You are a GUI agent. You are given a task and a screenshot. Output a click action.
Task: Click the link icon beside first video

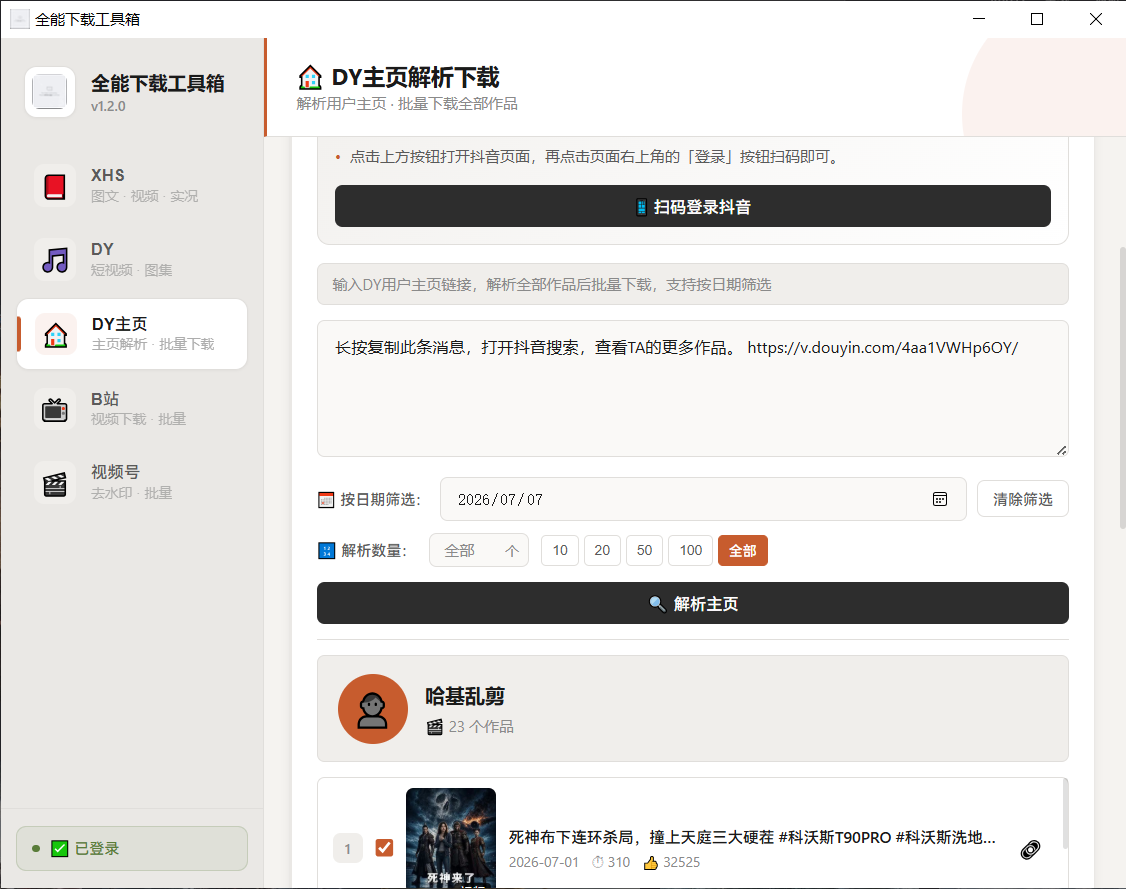click(x=1030, y=850)
